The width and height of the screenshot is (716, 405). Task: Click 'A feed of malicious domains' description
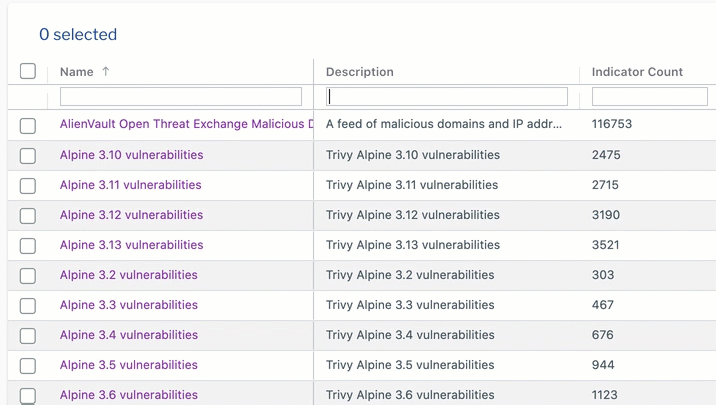point(444,124)
